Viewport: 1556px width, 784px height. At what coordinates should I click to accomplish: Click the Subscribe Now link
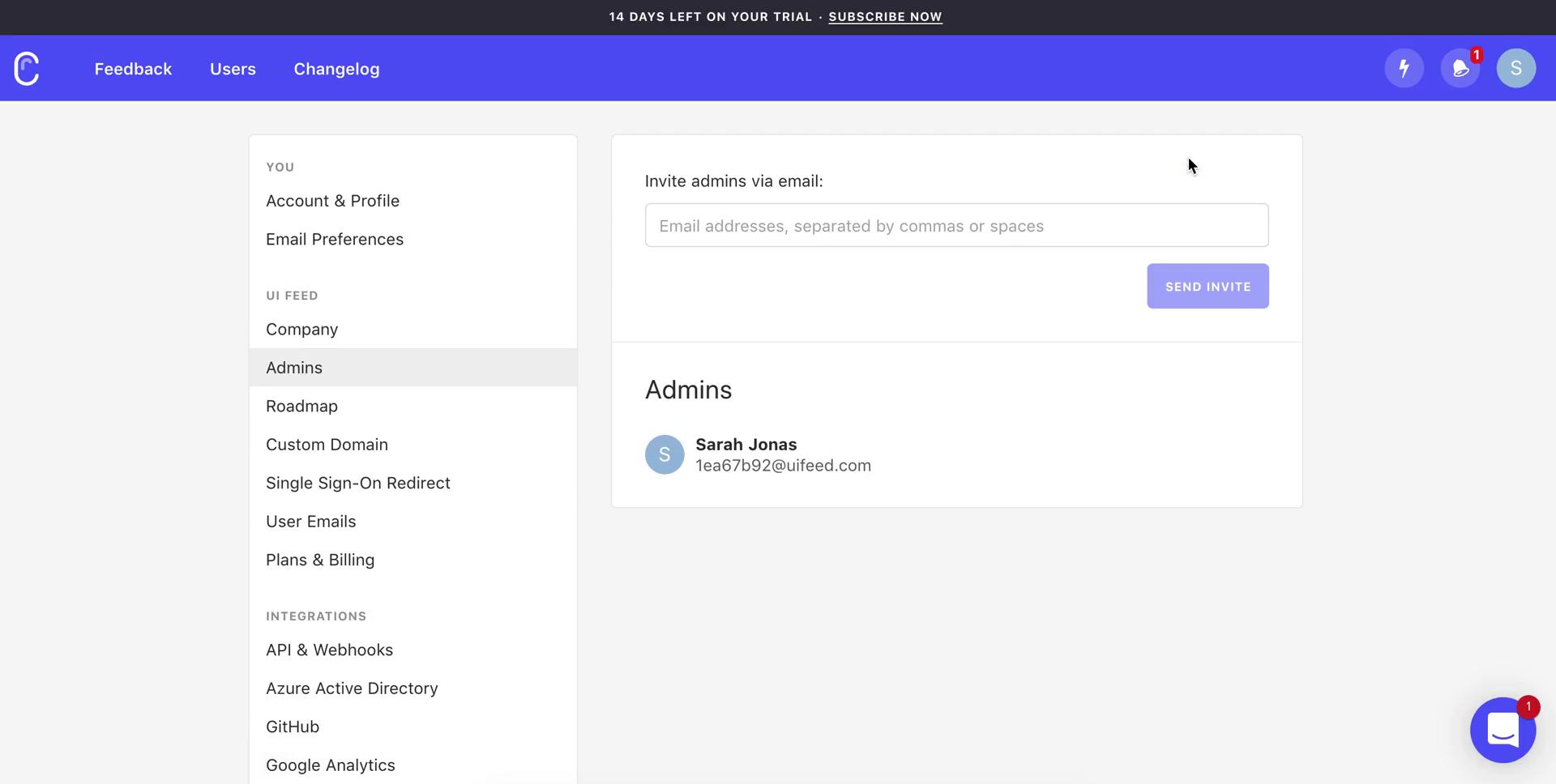point(885,17)
